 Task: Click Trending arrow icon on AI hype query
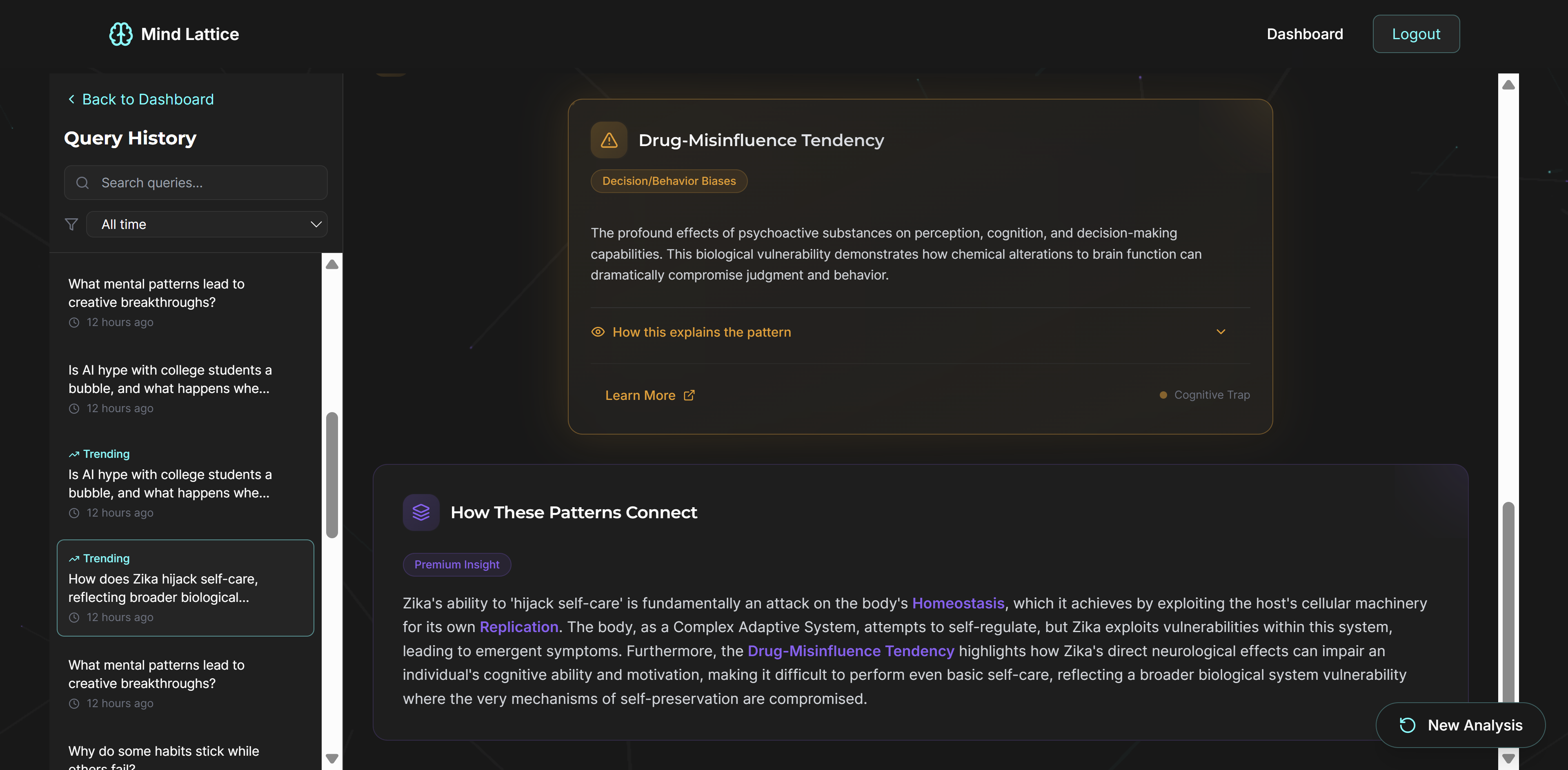[x=73, y=454]
